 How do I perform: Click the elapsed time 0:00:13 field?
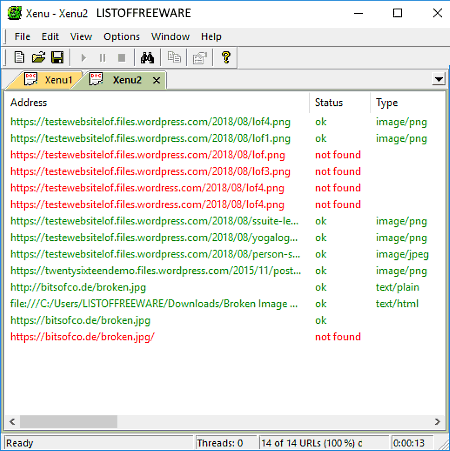pos(412,443)
